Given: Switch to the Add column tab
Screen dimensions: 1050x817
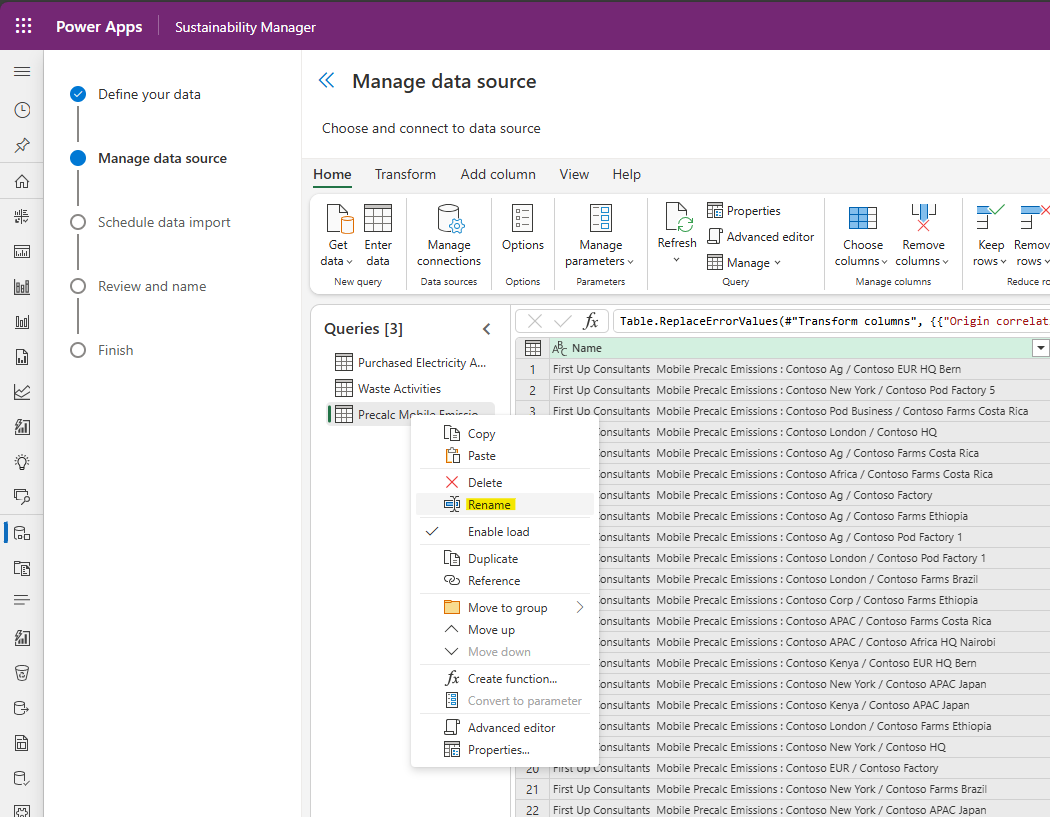Looking at the screenshot, I should click(x=498, y=174).
